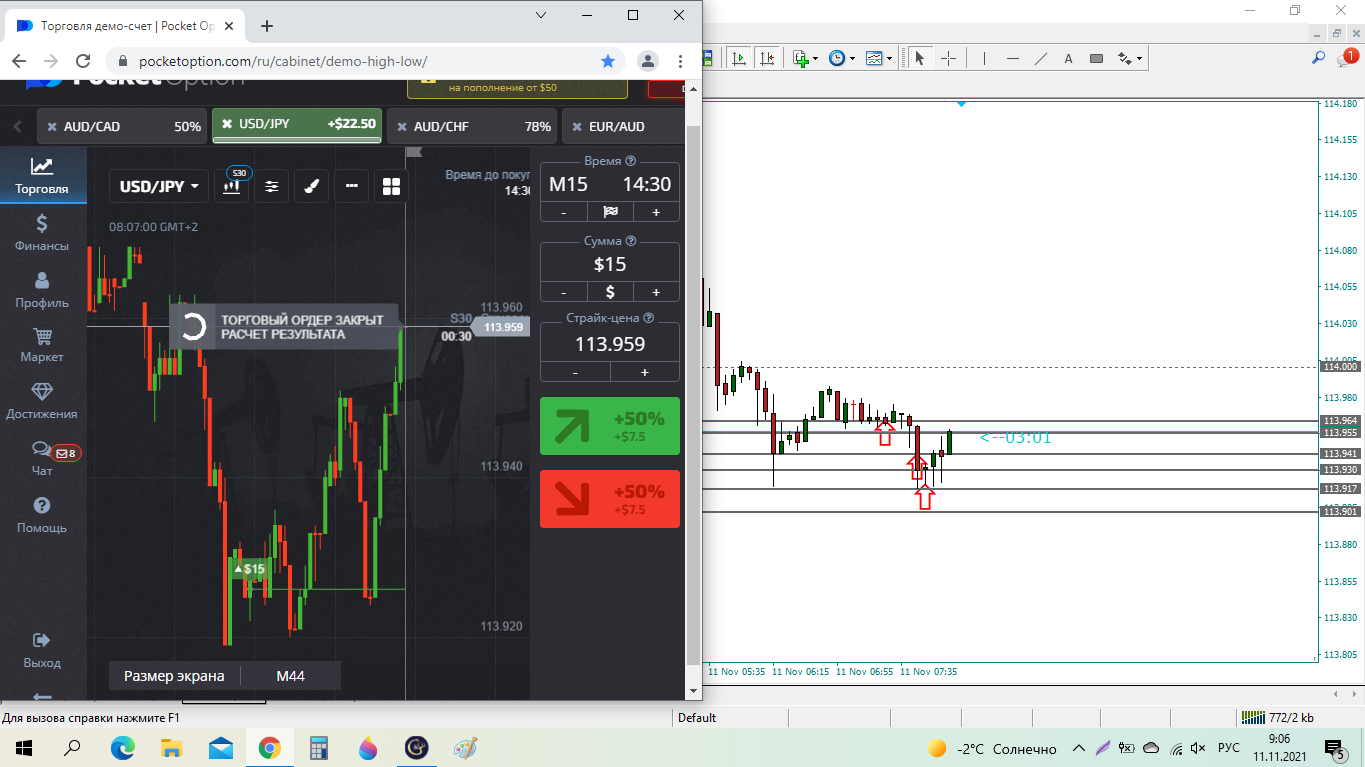The height and width of the screenshot is (767, 1365).
Task: Open the indicators settings sliders icon
Action: [x=271, y=186]
